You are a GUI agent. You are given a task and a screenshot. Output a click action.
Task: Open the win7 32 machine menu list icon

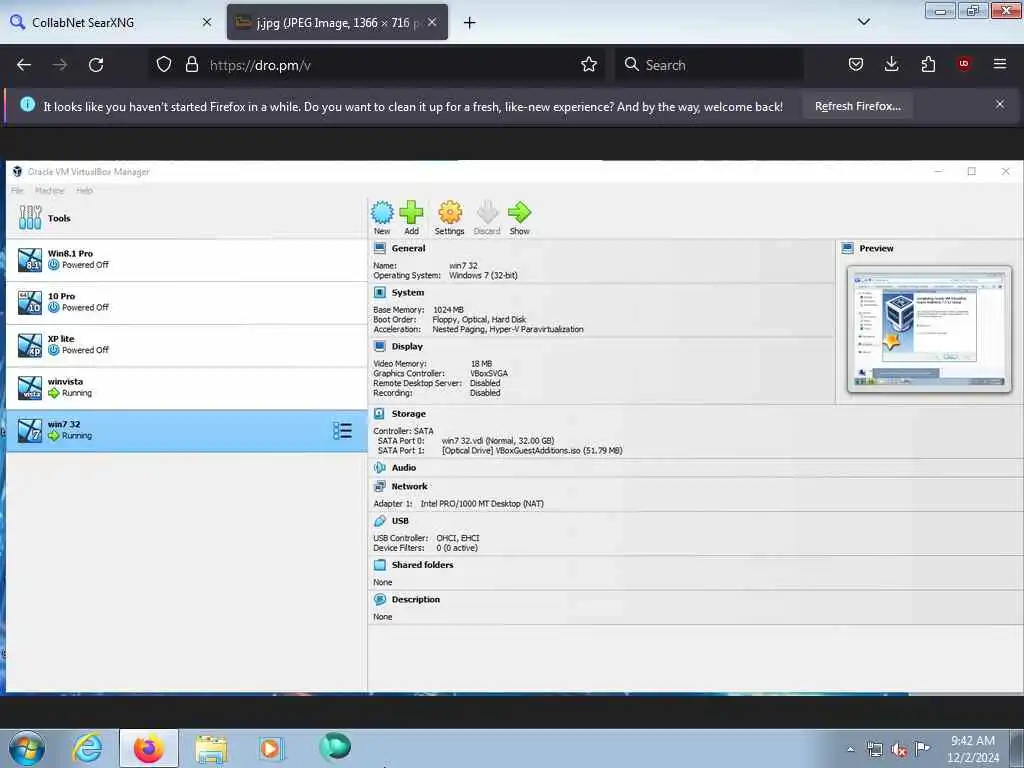[x=342, y=430]
